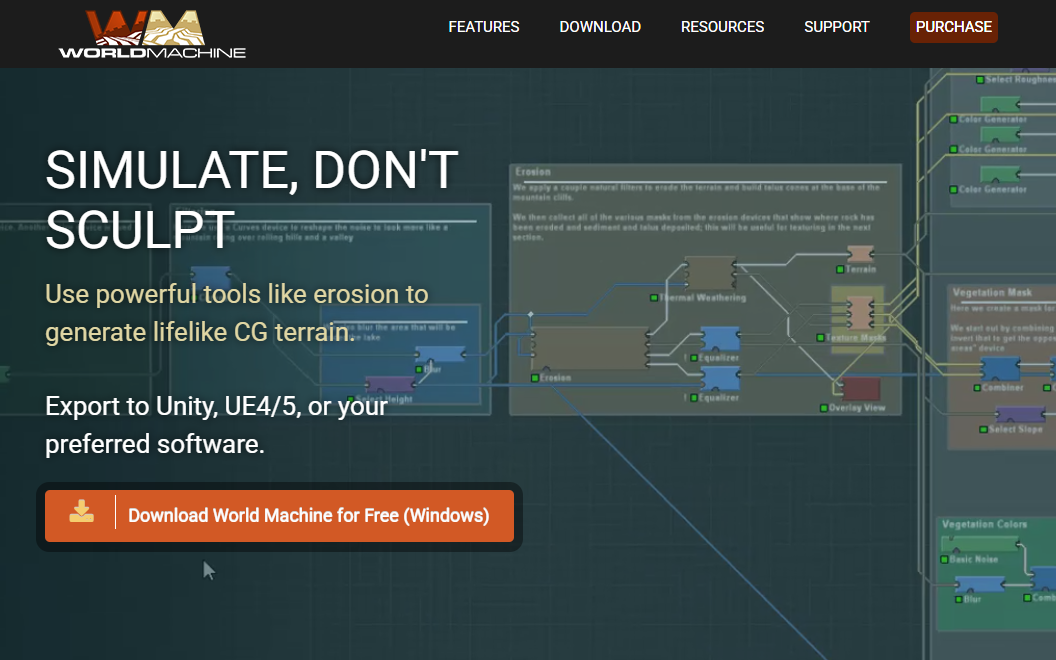Select the large Erosion device node

point(588,349)
